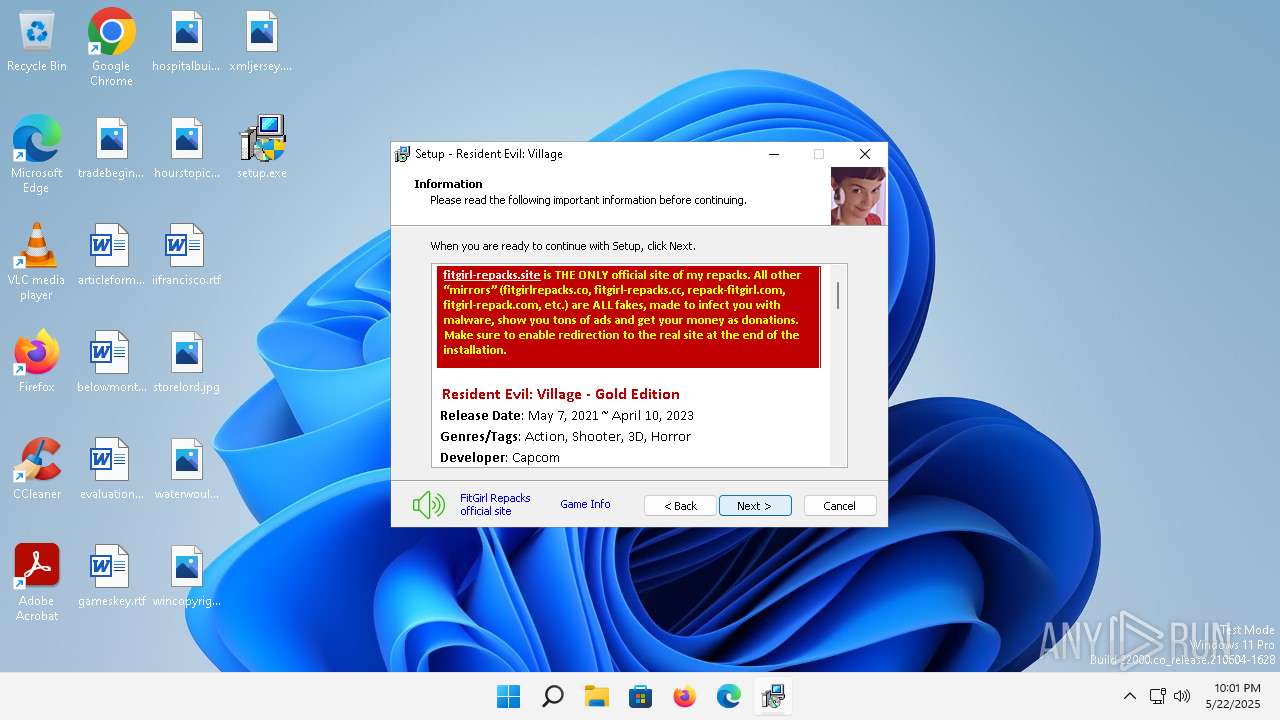Select the setup.exe desktop file
The height and width of the screenshot is (720, 1280).
point(262,148)
